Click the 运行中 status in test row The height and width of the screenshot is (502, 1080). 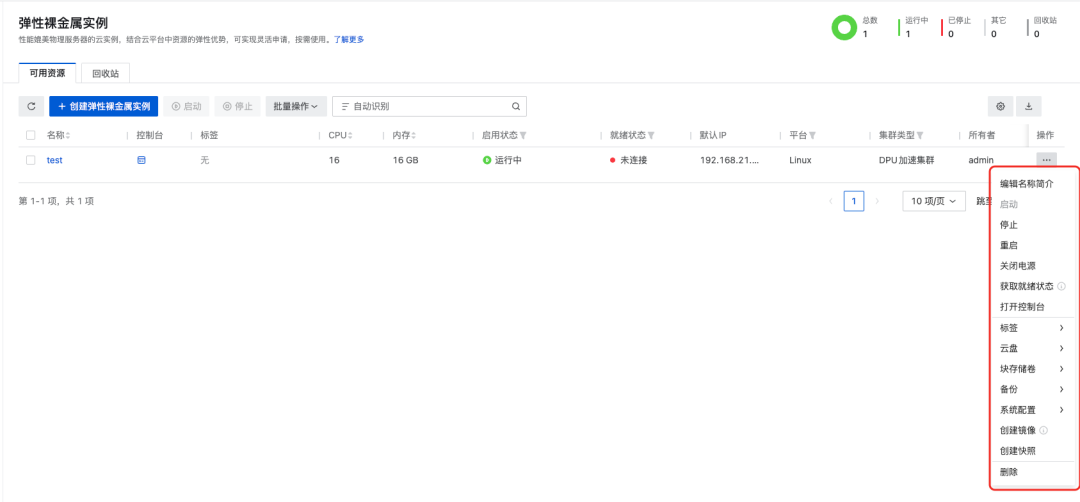coord(502,160)
